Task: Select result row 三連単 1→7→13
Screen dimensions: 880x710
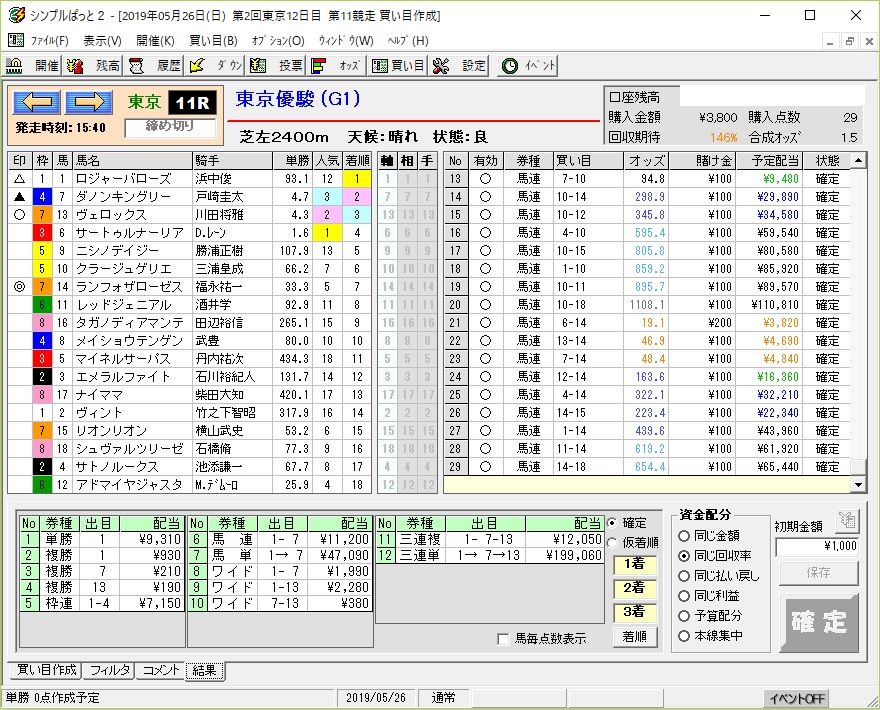Action: click(x=489, y=556)
